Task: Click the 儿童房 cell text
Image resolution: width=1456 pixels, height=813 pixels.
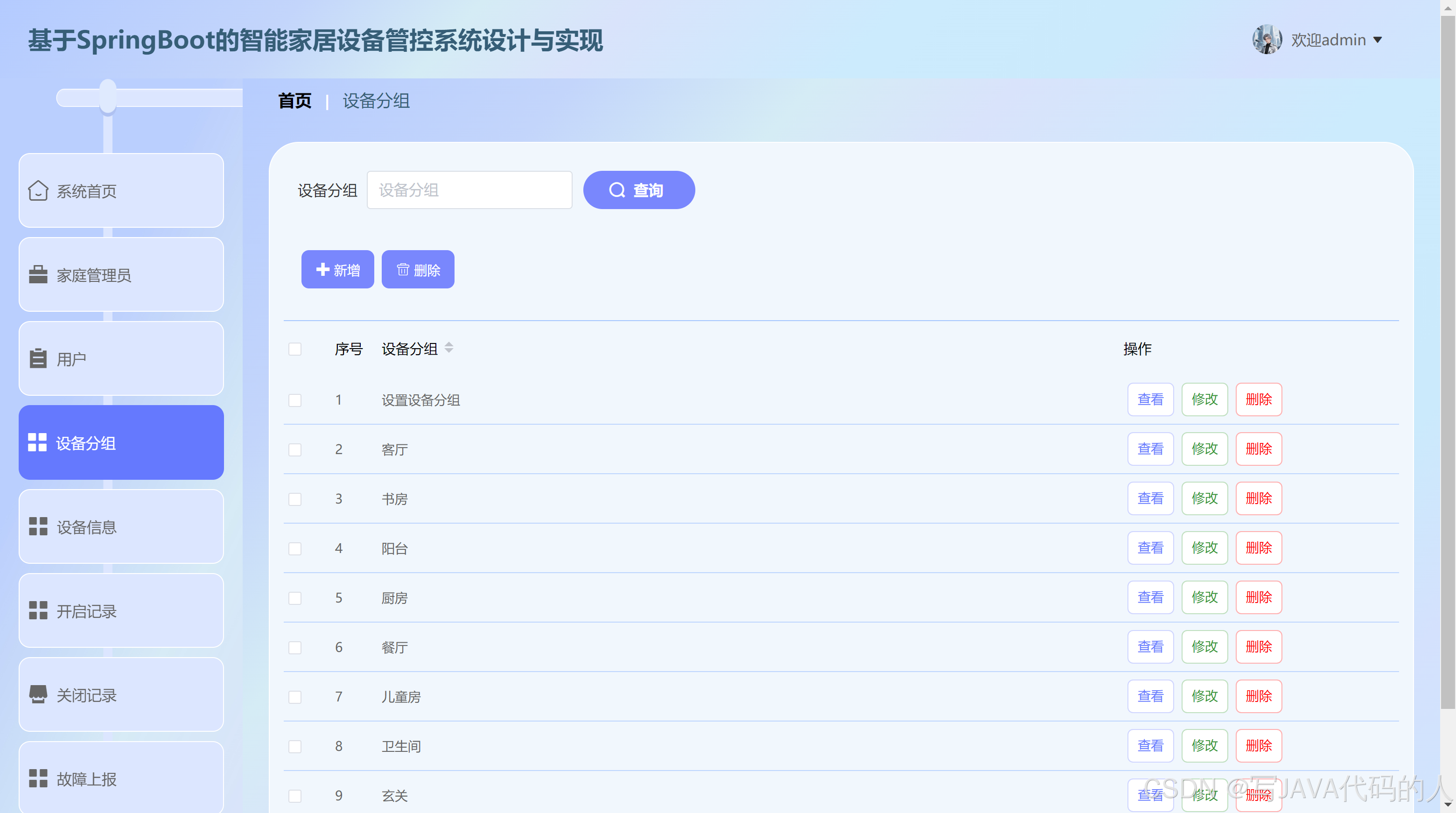Action: [x=401, y=697]
